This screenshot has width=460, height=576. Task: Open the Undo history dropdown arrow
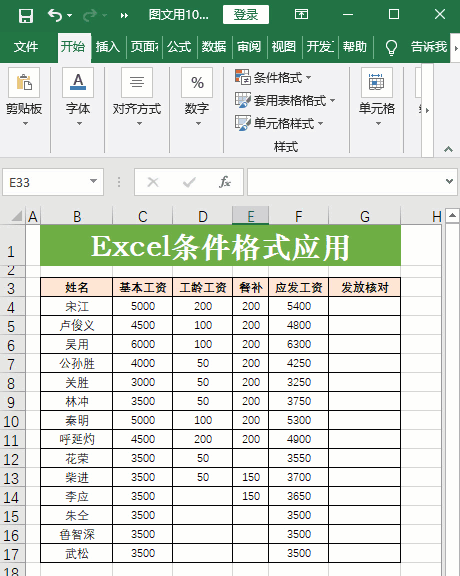69,15
